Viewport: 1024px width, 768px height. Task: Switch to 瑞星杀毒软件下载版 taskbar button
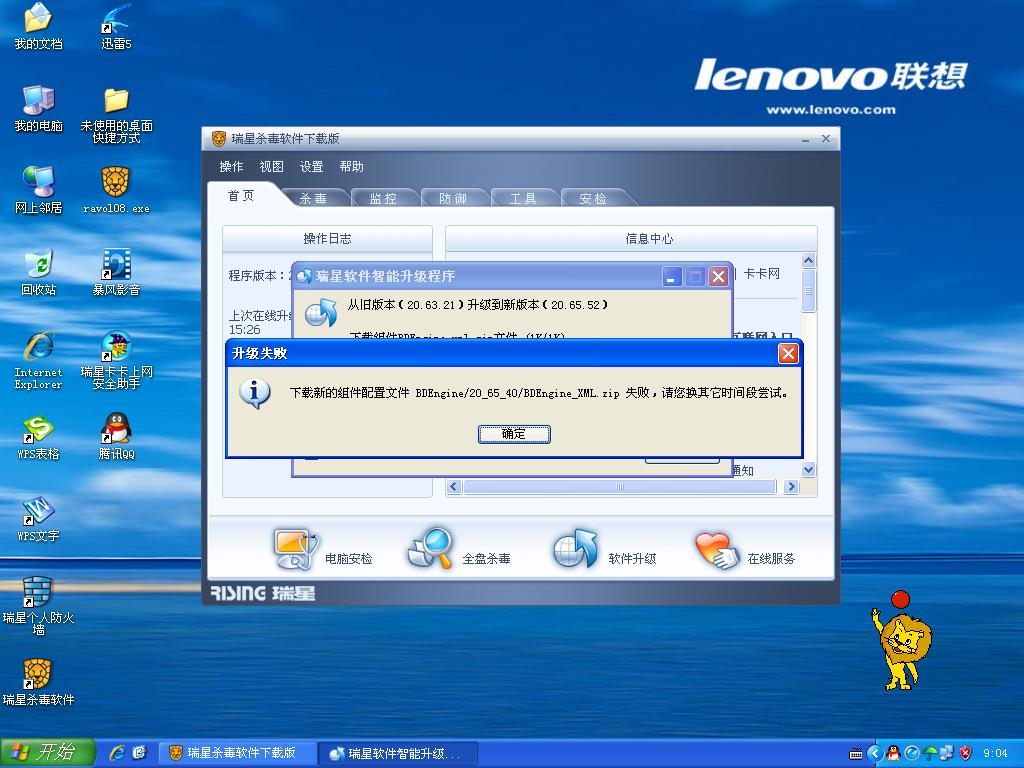[x=238, y=753]
